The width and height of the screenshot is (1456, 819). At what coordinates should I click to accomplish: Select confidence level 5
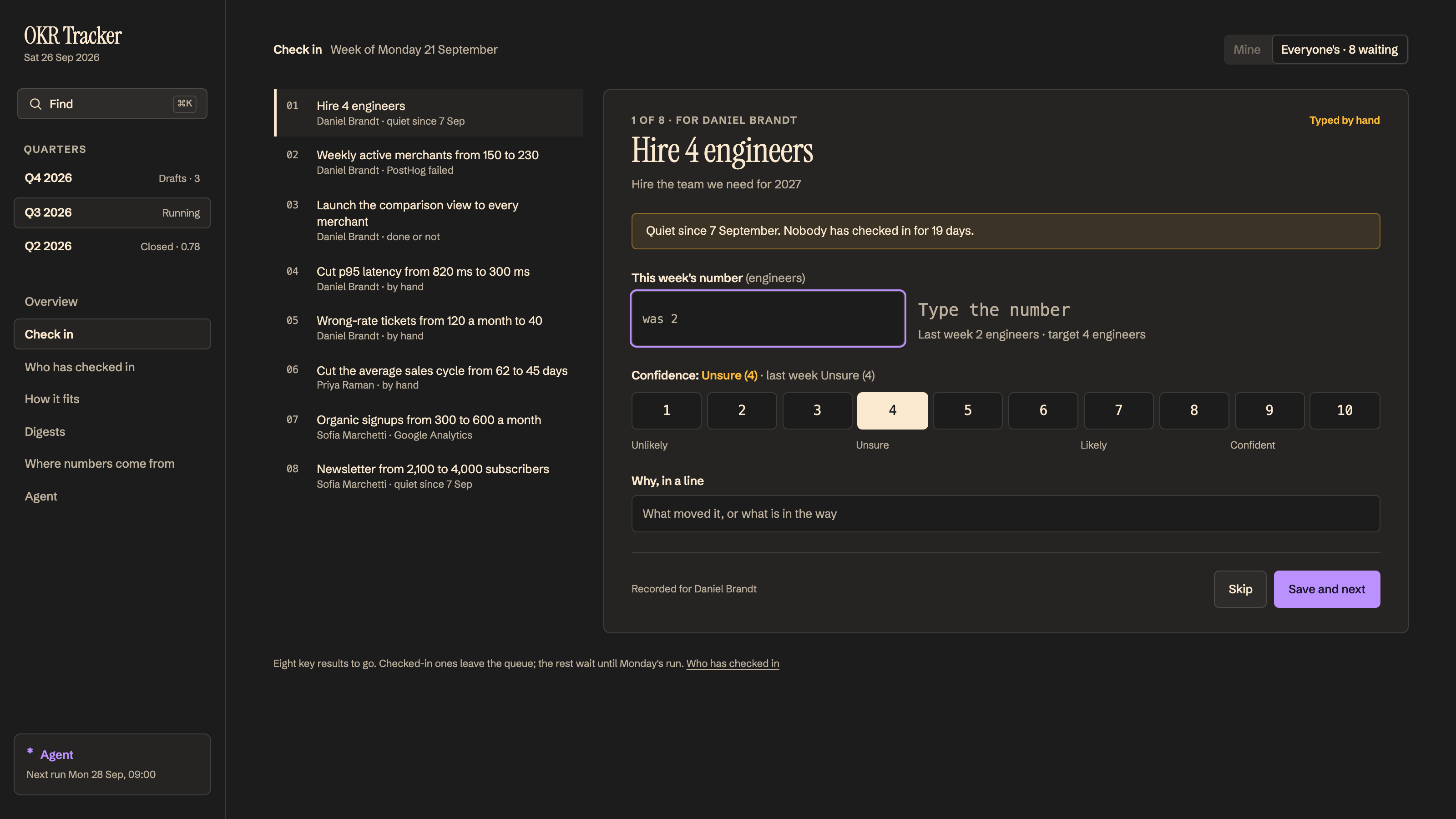[968, 411]
